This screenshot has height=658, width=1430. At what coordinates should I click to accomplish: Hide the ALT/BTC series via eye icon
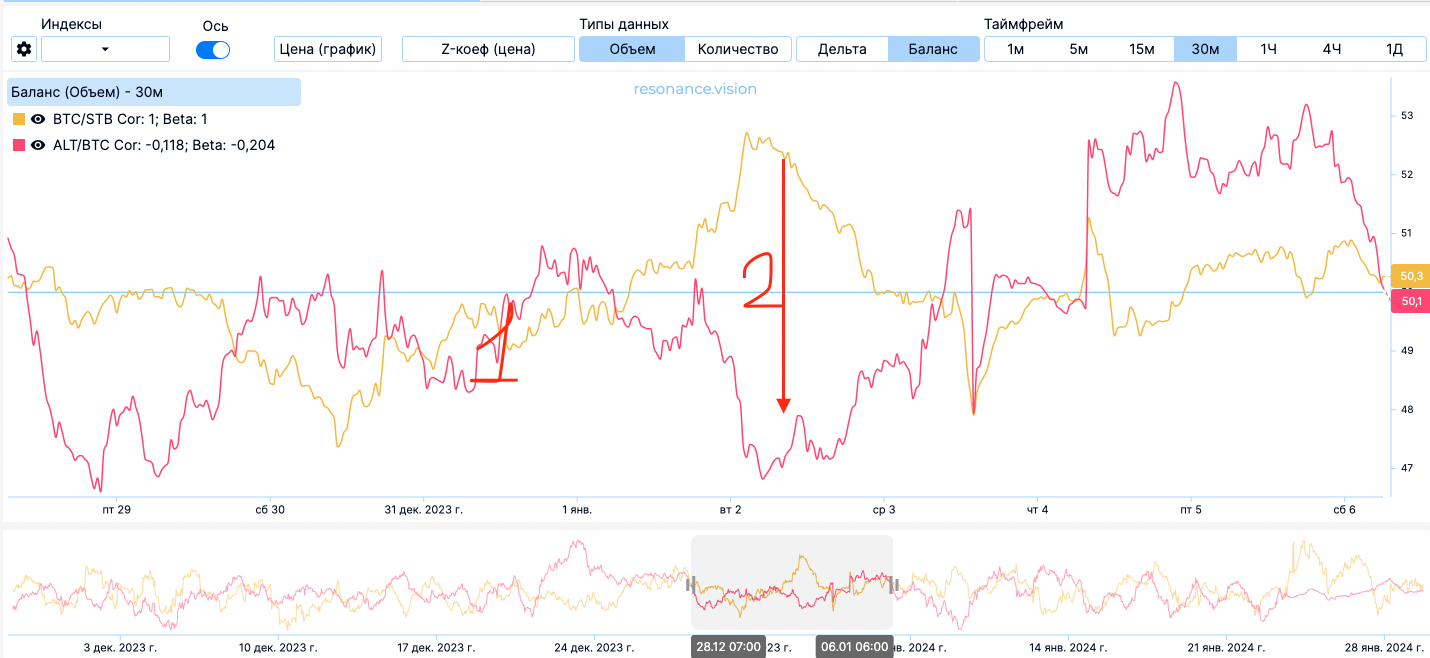38,145
